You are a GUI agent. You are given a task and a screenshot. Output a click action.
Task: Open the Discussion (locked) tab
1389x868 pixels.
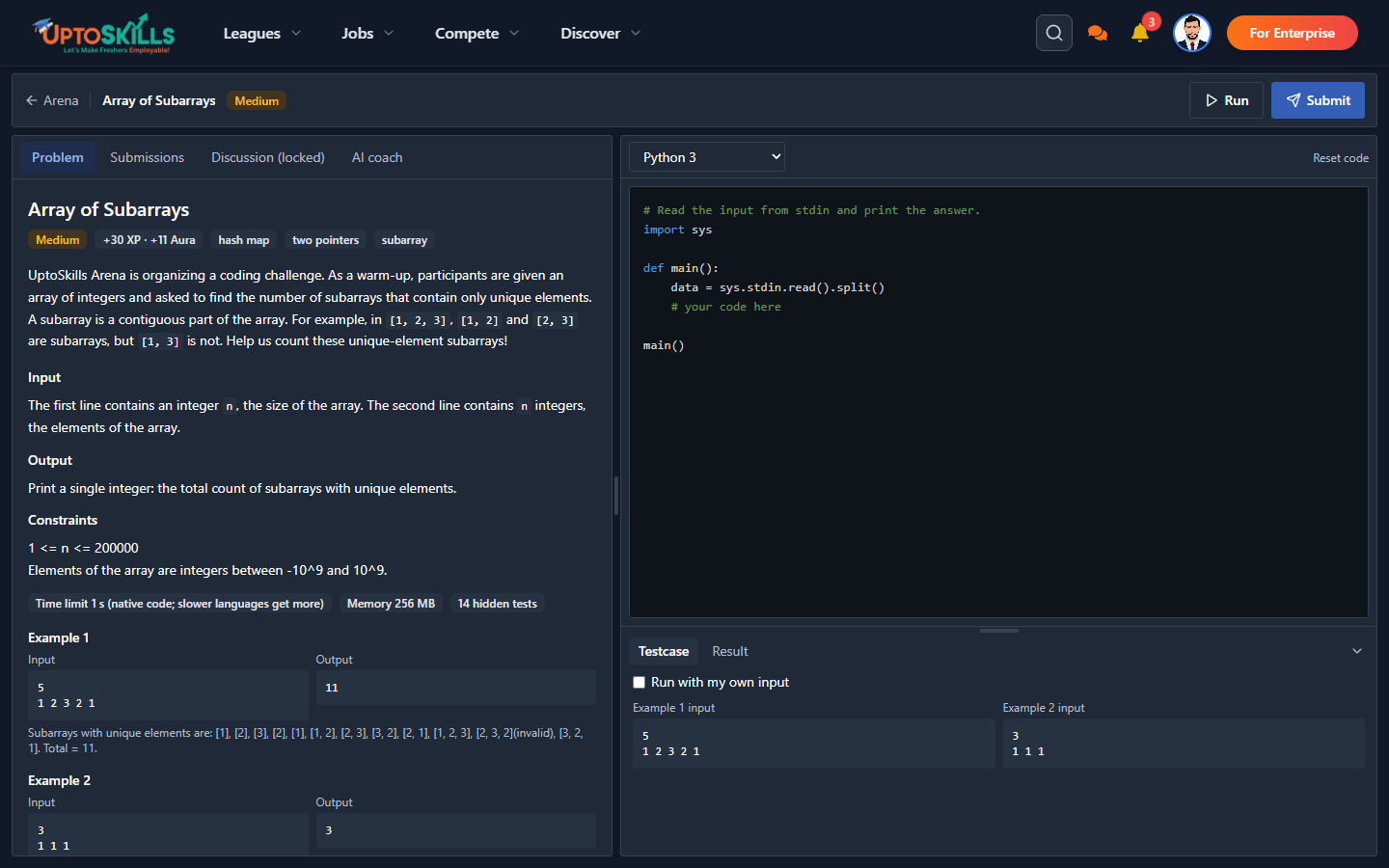click(x=268, y=157)
